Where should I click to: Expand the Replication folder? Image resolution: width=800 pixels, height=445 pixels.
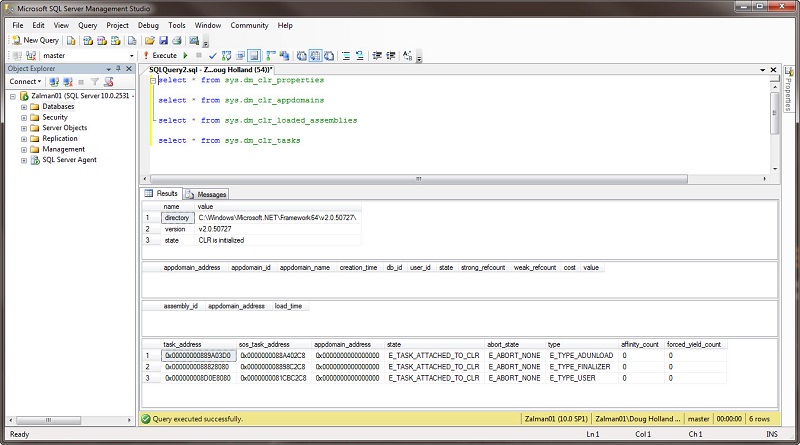point(23,139)
